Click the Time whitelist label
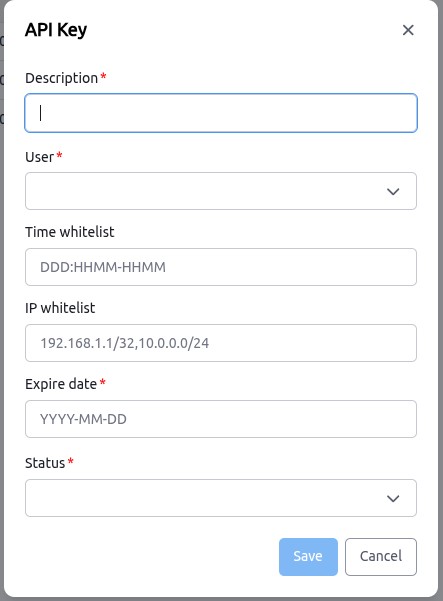Image resolution: width=443 pixels, height=601 pixels. coord(70,232)
